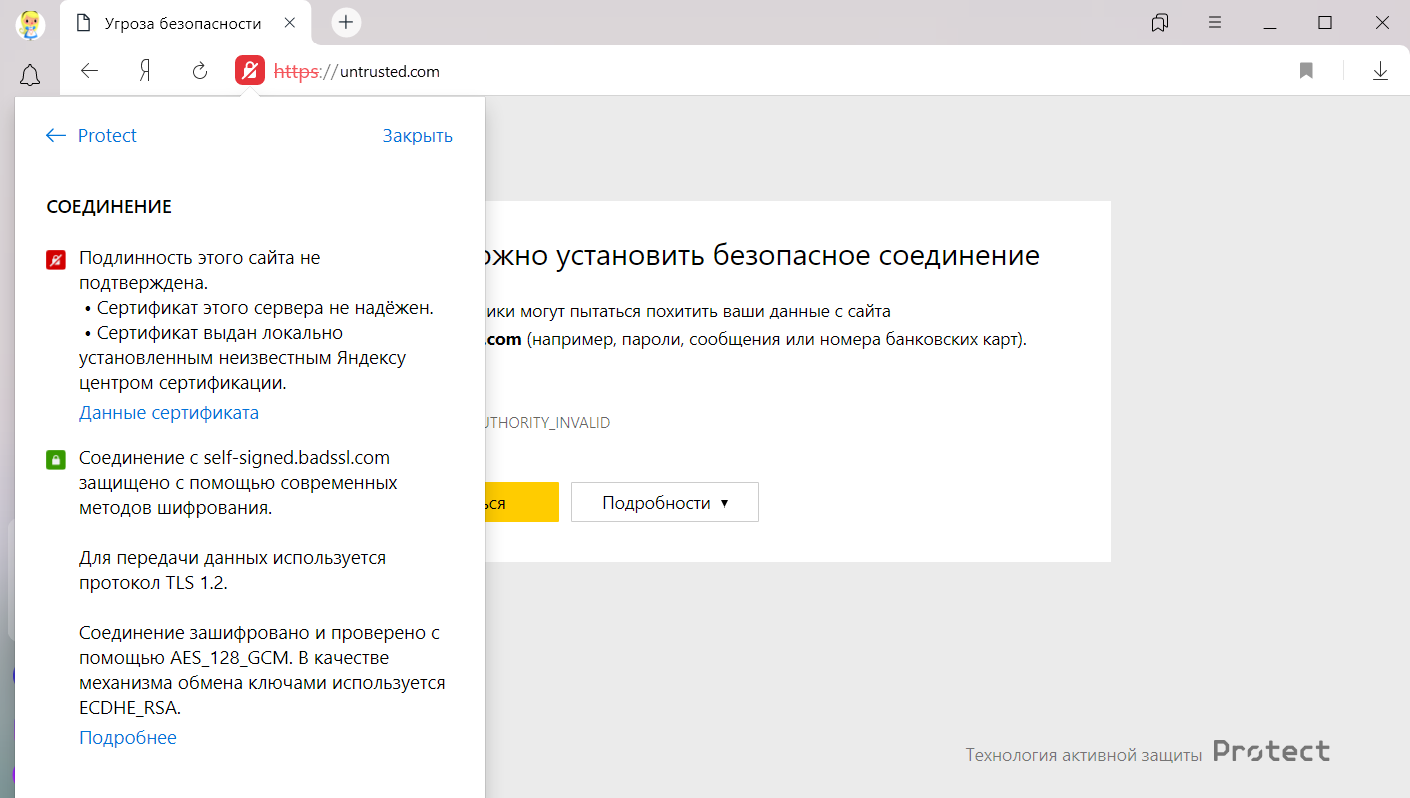Click the 'СОЕДИНЕНИЕ' heading text
Screen dimensions: 1410x798
[109, 207]
